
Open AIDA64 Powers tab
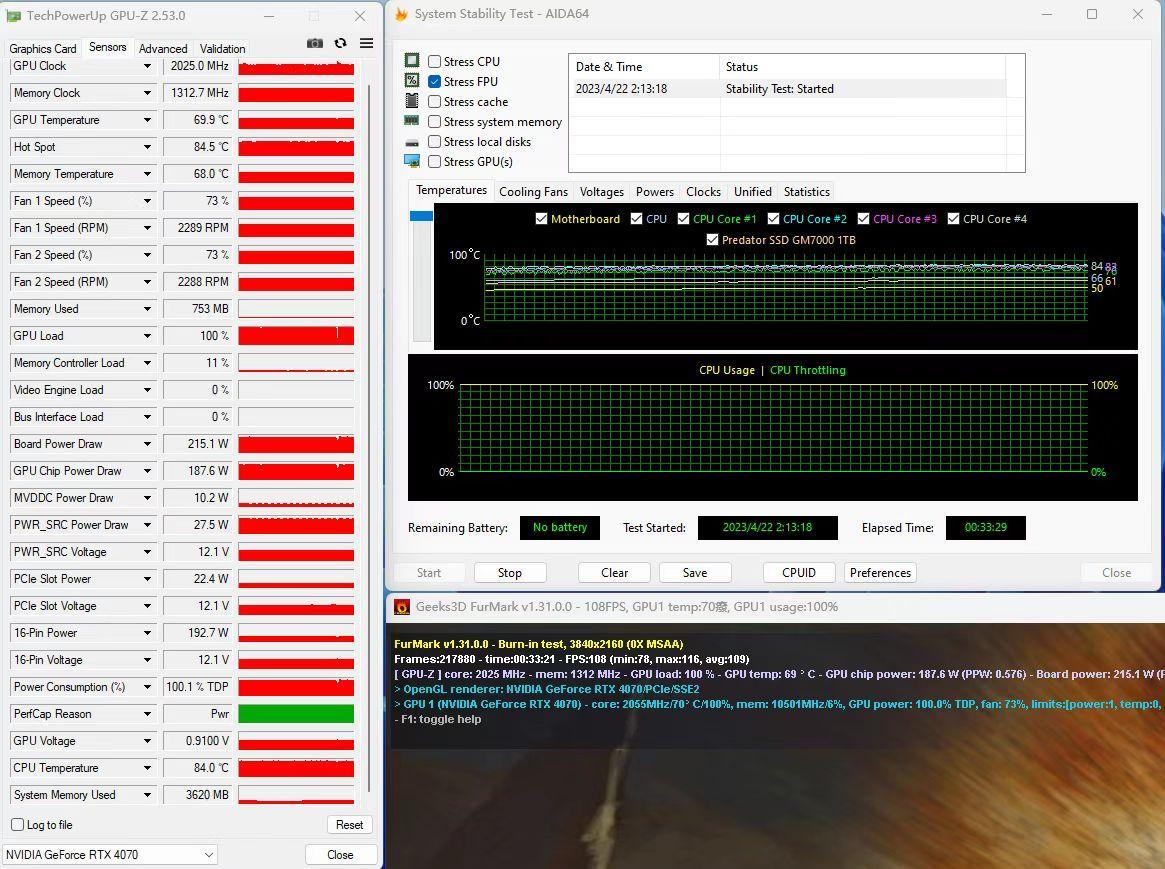[x=655, y=192]
